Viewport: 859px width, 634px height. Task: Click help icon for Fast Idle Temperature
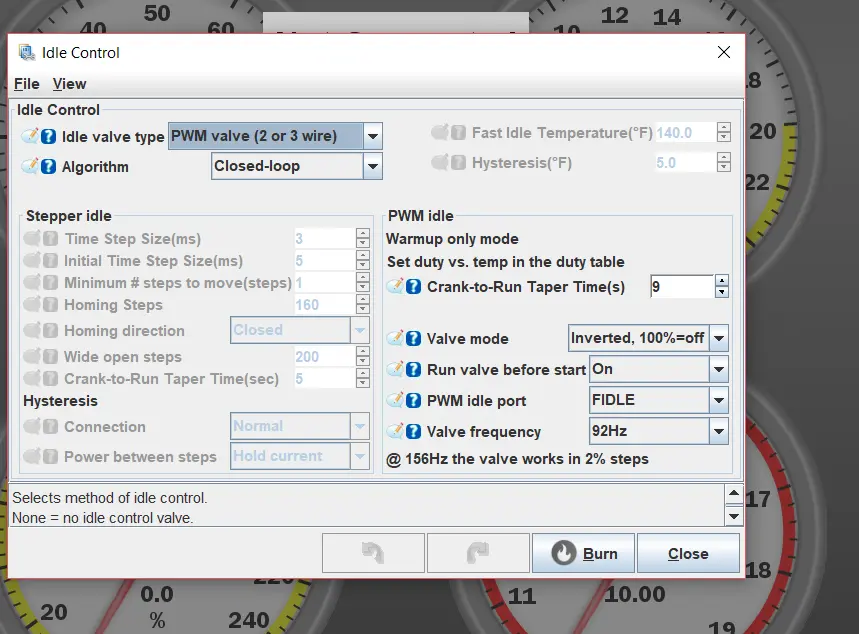tap(458, 133)
